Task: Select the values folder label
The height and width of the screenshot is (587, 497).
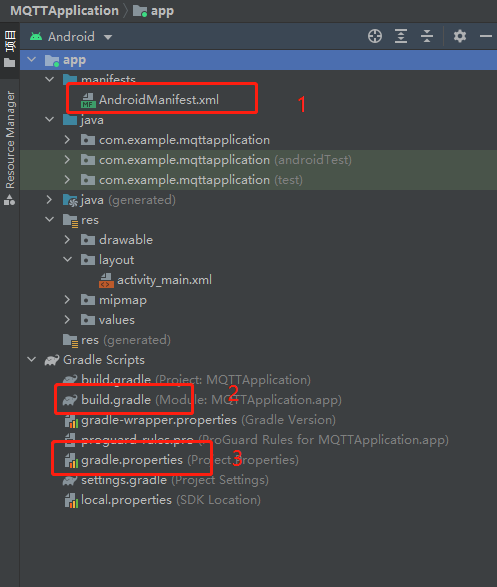Action: [x=117, y=320]
